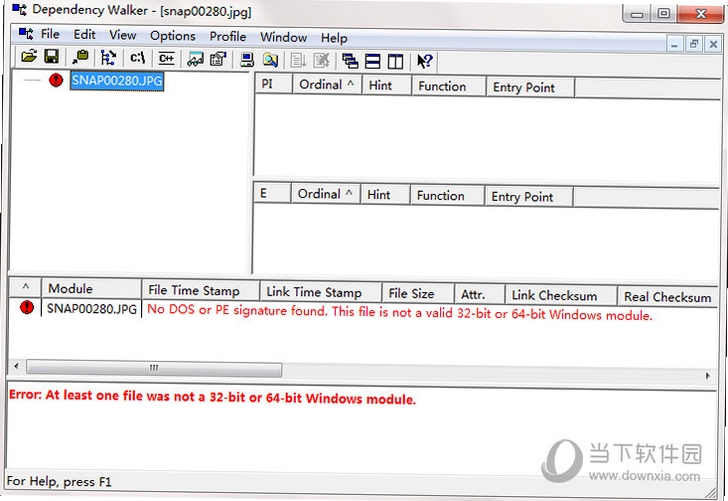Screen dimensions: 728x501
Task: Click 'For Help, press F1' status bar text
Action: click(59, 481)
